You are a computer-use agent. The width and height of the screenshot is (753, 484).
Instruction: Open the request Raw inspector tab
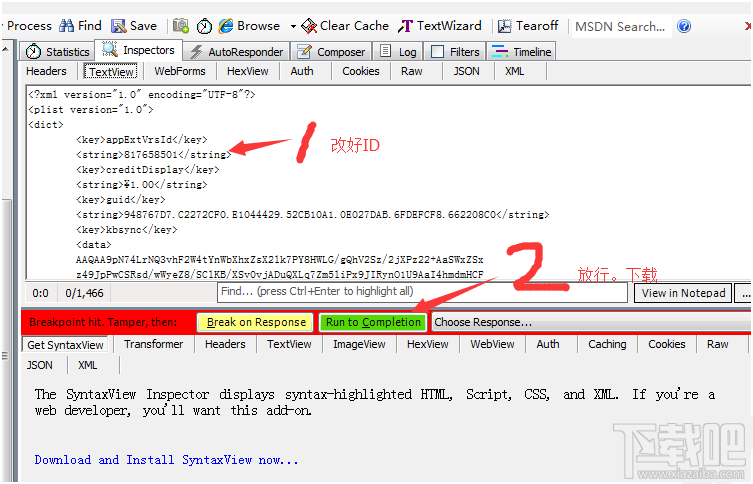[x=412, y=71]
